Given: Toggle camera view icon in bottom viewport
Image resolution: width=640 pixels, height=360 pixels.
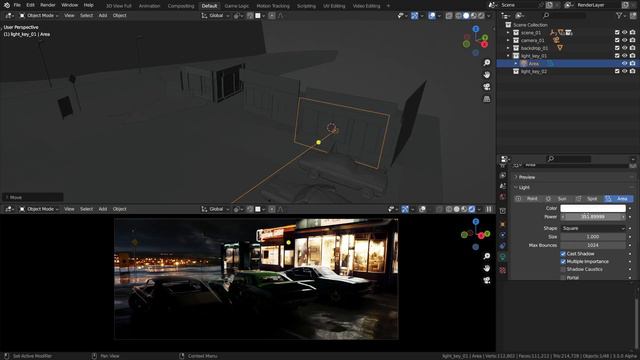Looking at the screenshot, I should coord(487,280).
